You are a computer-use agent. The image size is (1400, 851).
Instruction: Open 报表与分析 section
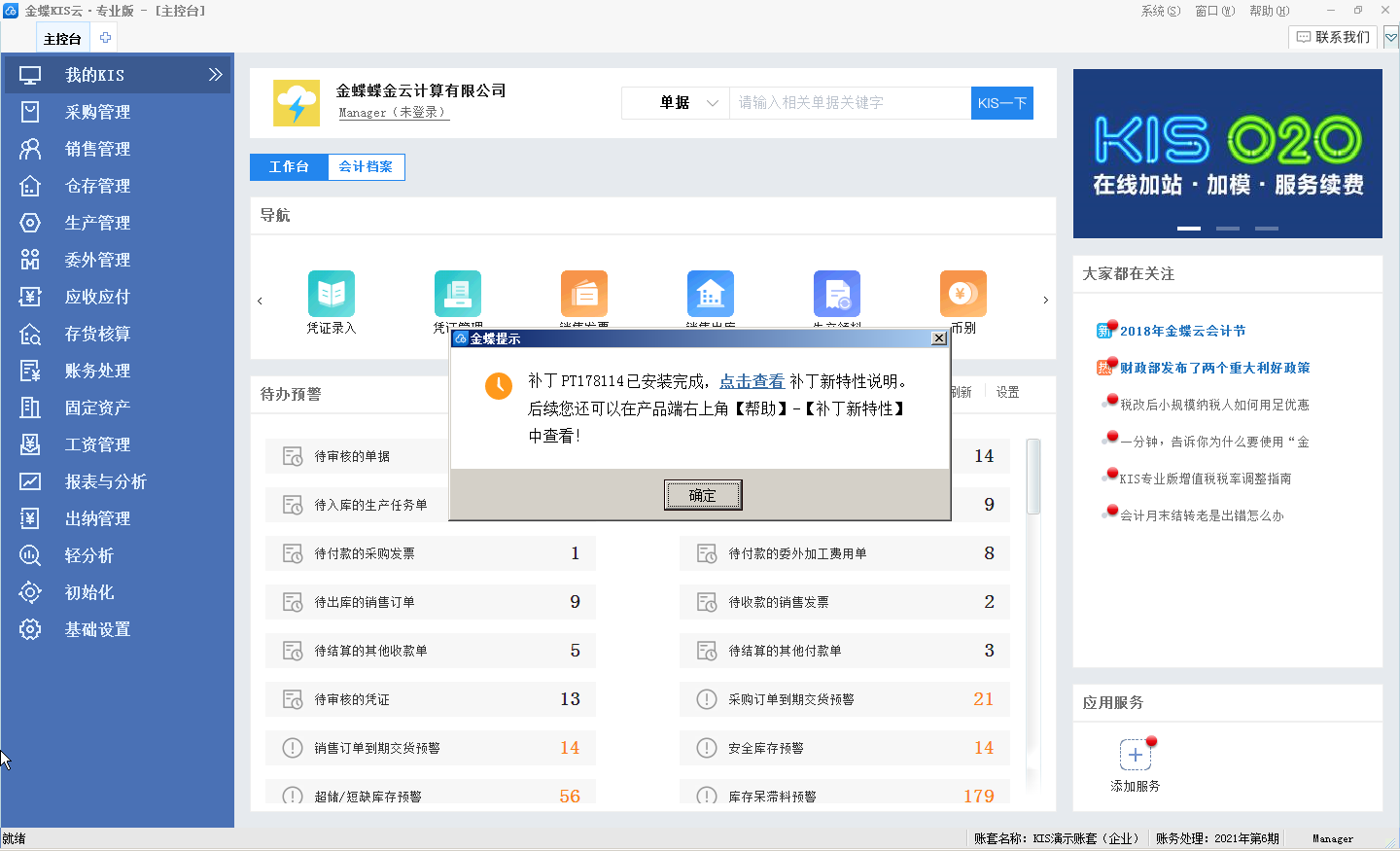click(x=117, y=481)
